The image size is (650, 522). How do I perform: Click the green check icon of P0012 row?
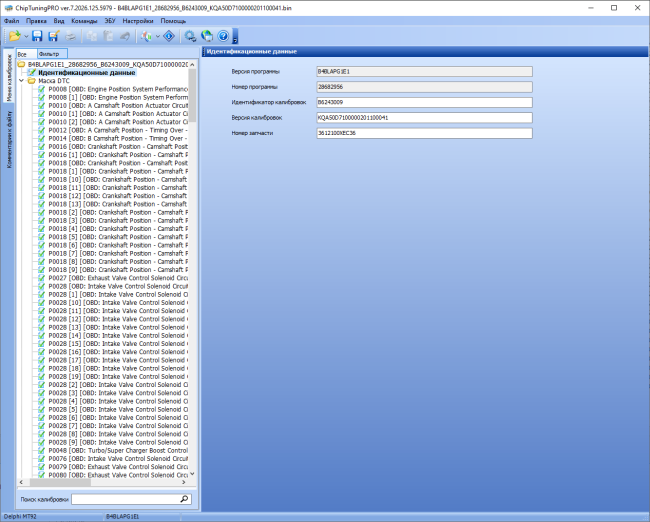pos(41,130)
